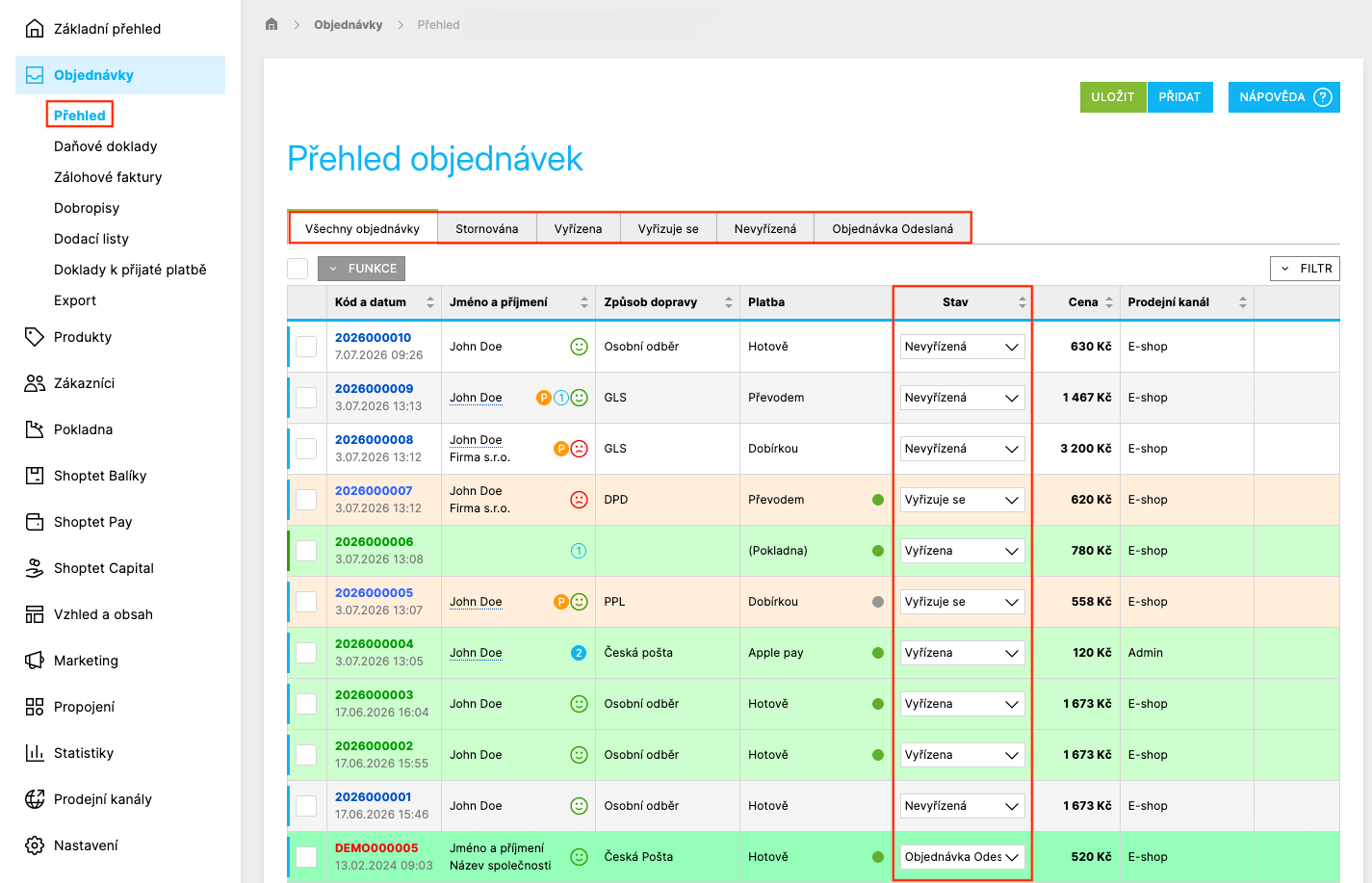Open Prodejní kanály globe icon

click(x=35, y=799)
